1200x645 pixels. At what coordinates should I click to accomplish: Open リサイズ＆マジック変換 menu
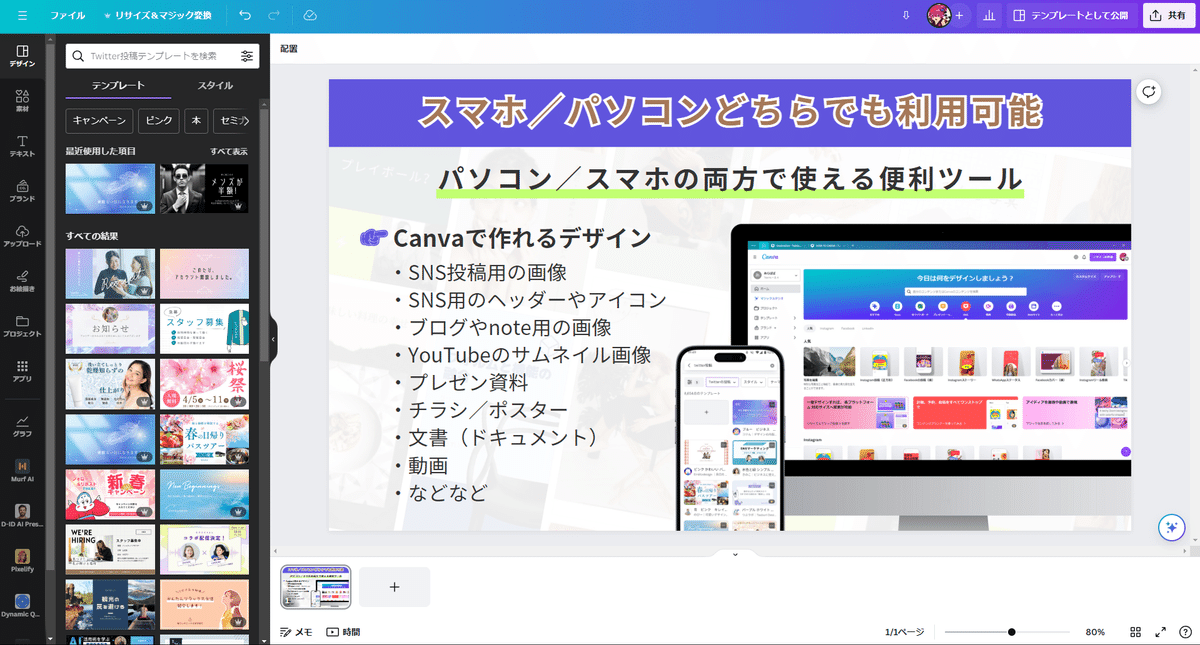click(x=158, y=16)
